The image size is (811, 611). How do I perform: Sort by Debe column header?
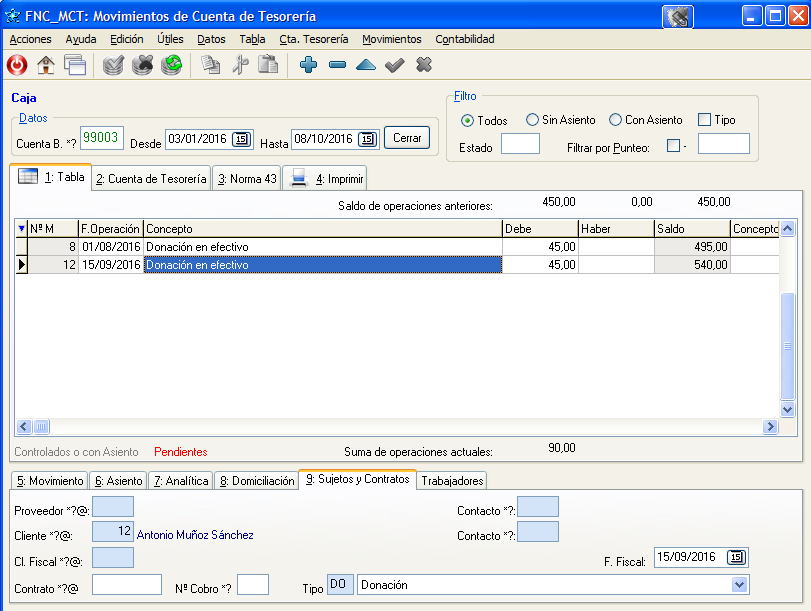539,229
